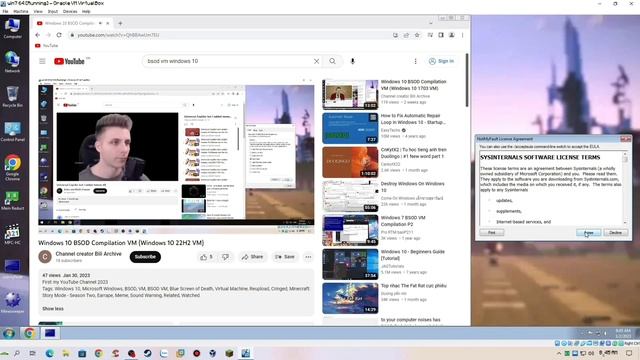Open the Recycle Bin desktop icon

12,97
